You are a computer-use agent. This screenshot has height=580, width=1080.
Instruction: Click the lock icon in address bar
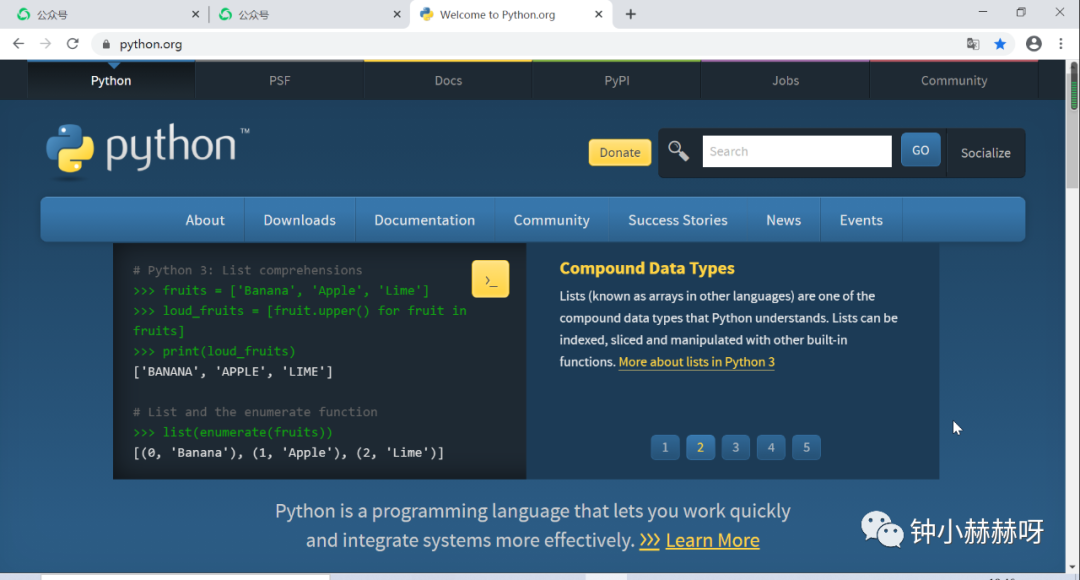pyautogui.click(x=105, y=44)
